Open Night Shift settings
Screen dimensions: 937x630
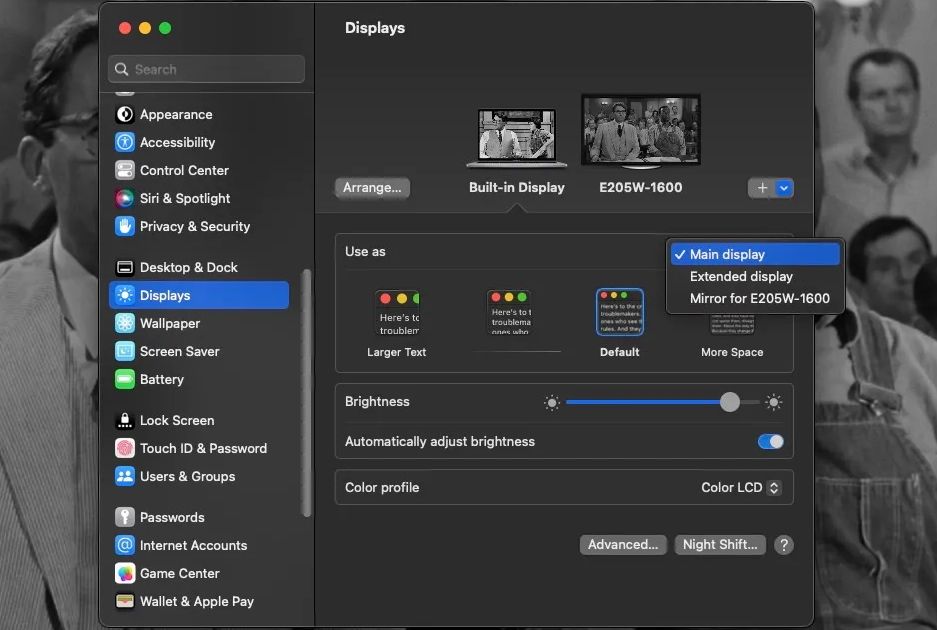click(720, 544)
